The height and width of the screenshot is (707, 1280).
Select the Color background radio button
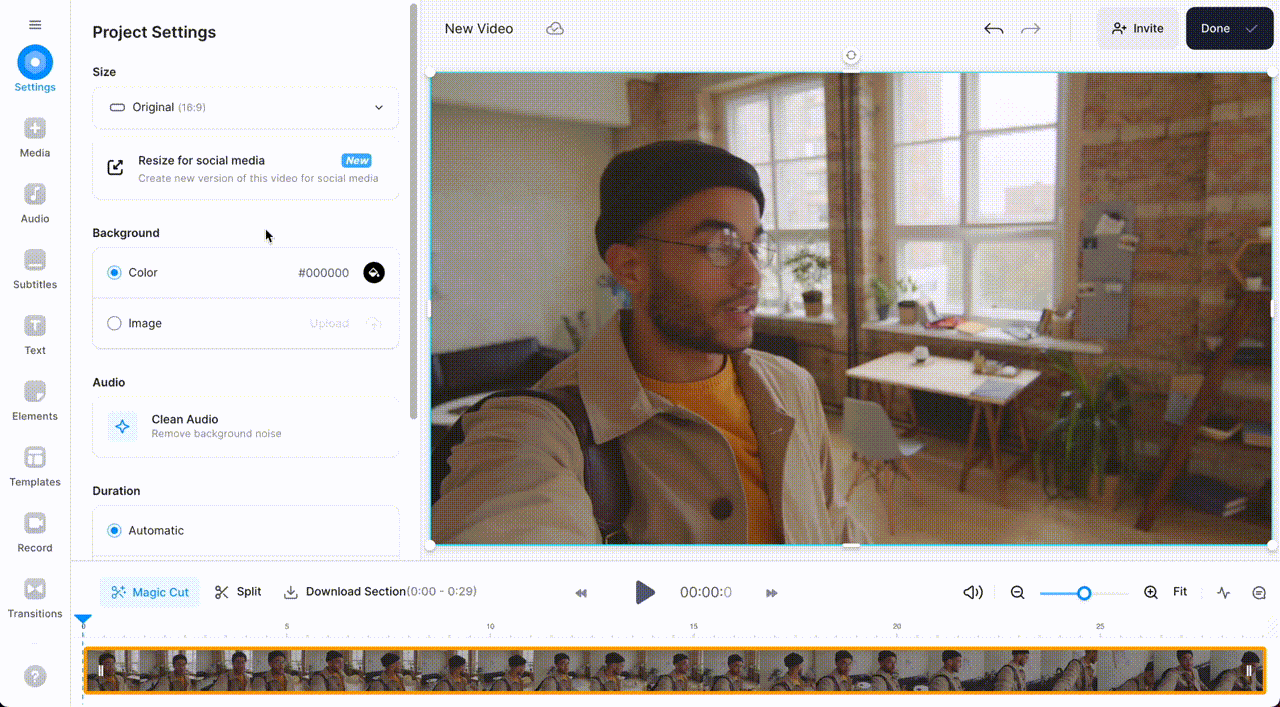(114, 273)
